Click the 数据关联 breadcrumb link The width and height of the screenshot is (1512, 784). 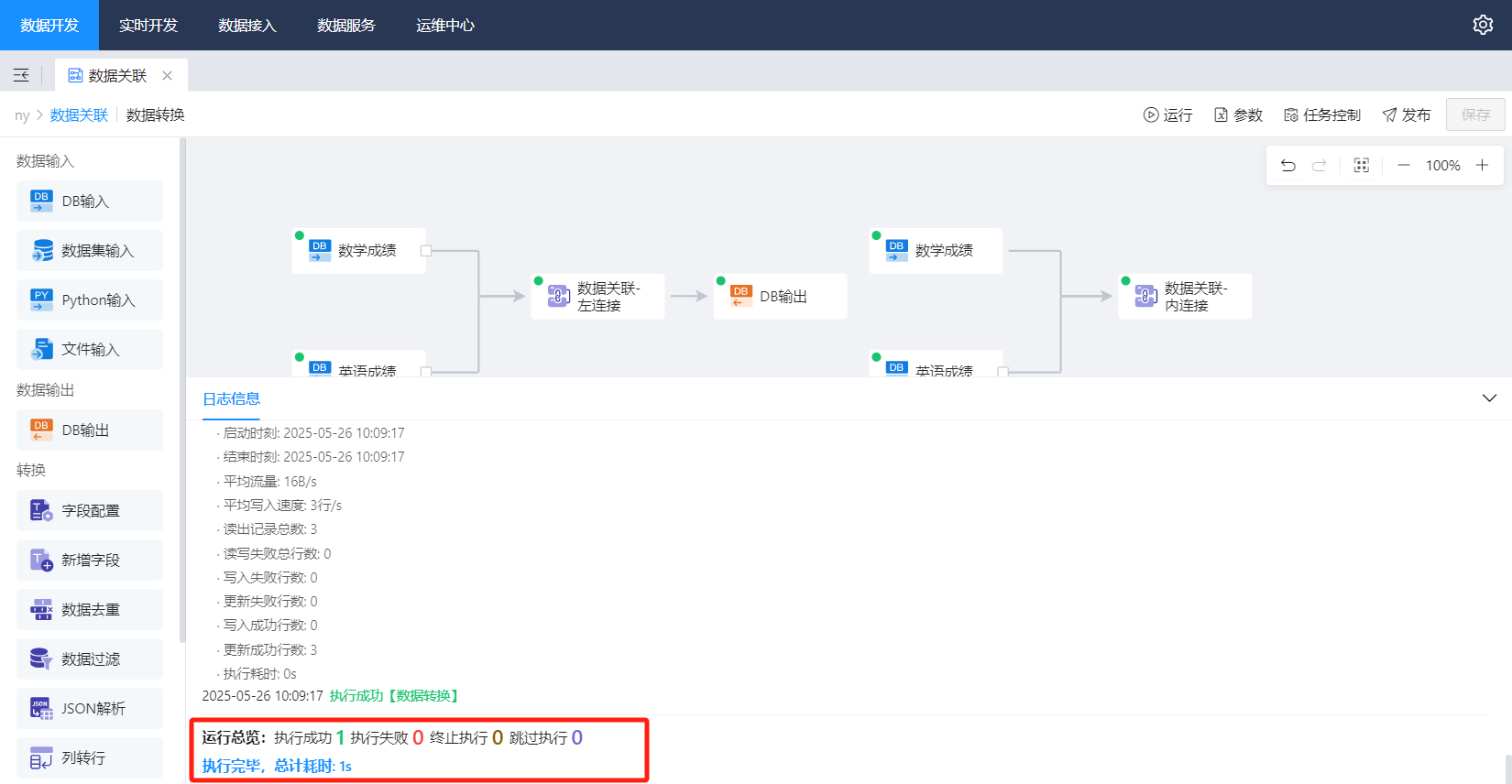coord(79,115)
